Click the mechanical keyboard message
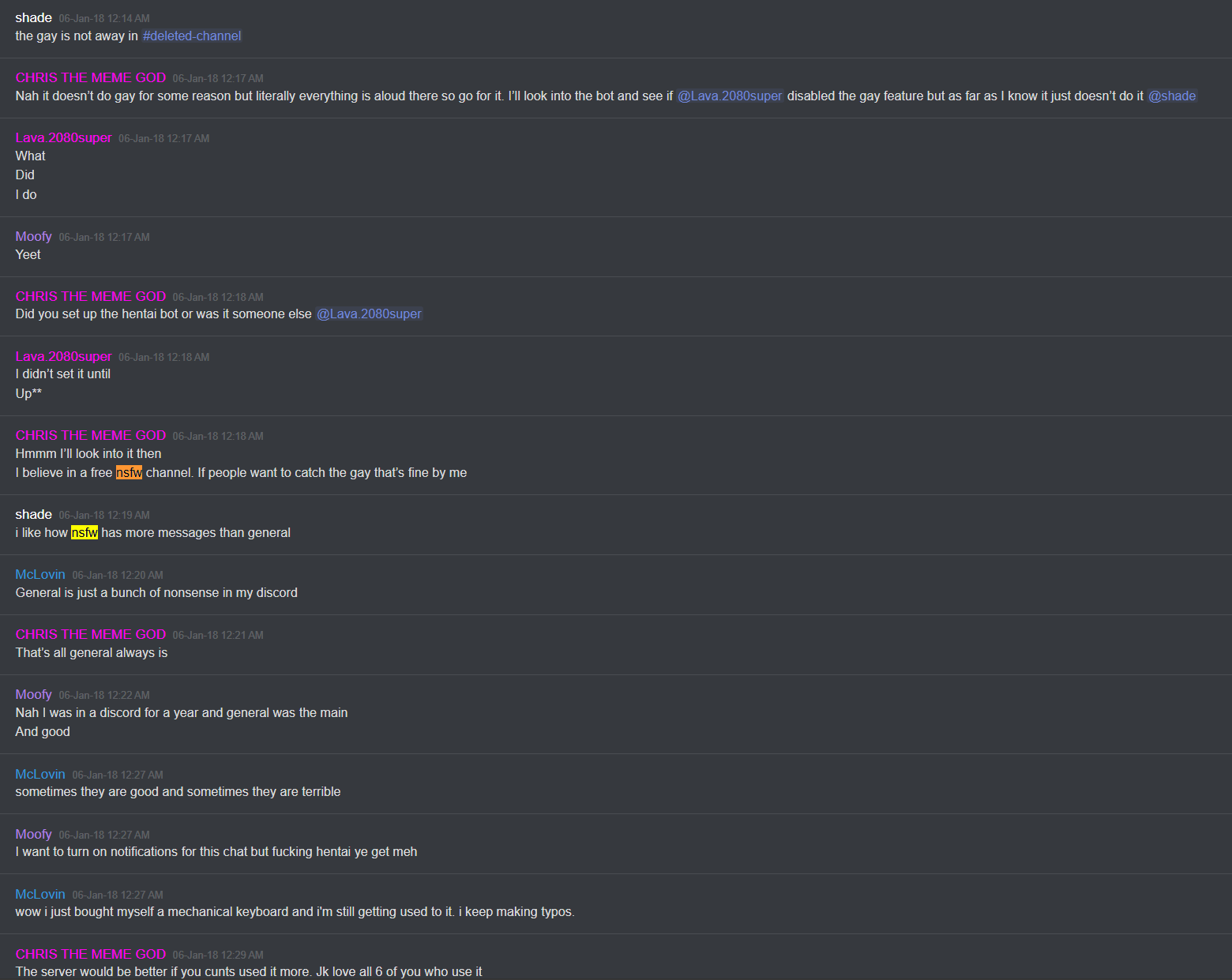 (295, 912)
